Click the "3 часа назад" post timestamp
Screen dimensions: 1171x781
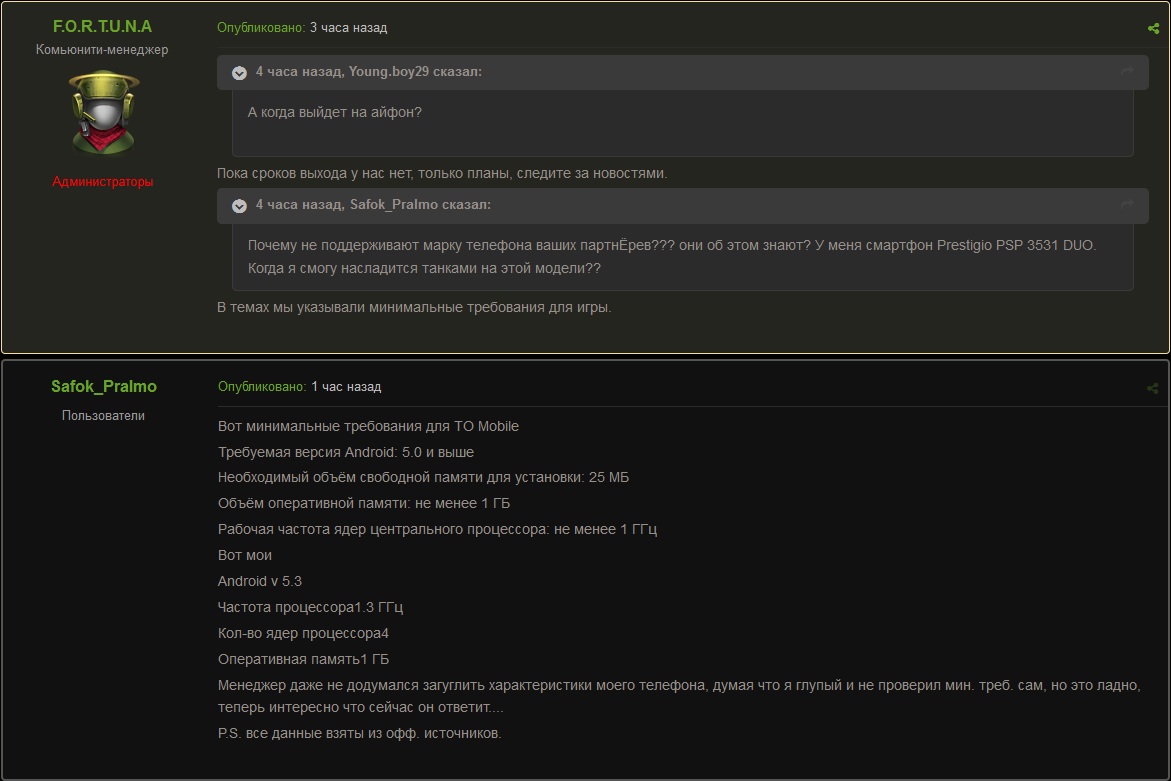pyautogui.click(x=348, y=28)
